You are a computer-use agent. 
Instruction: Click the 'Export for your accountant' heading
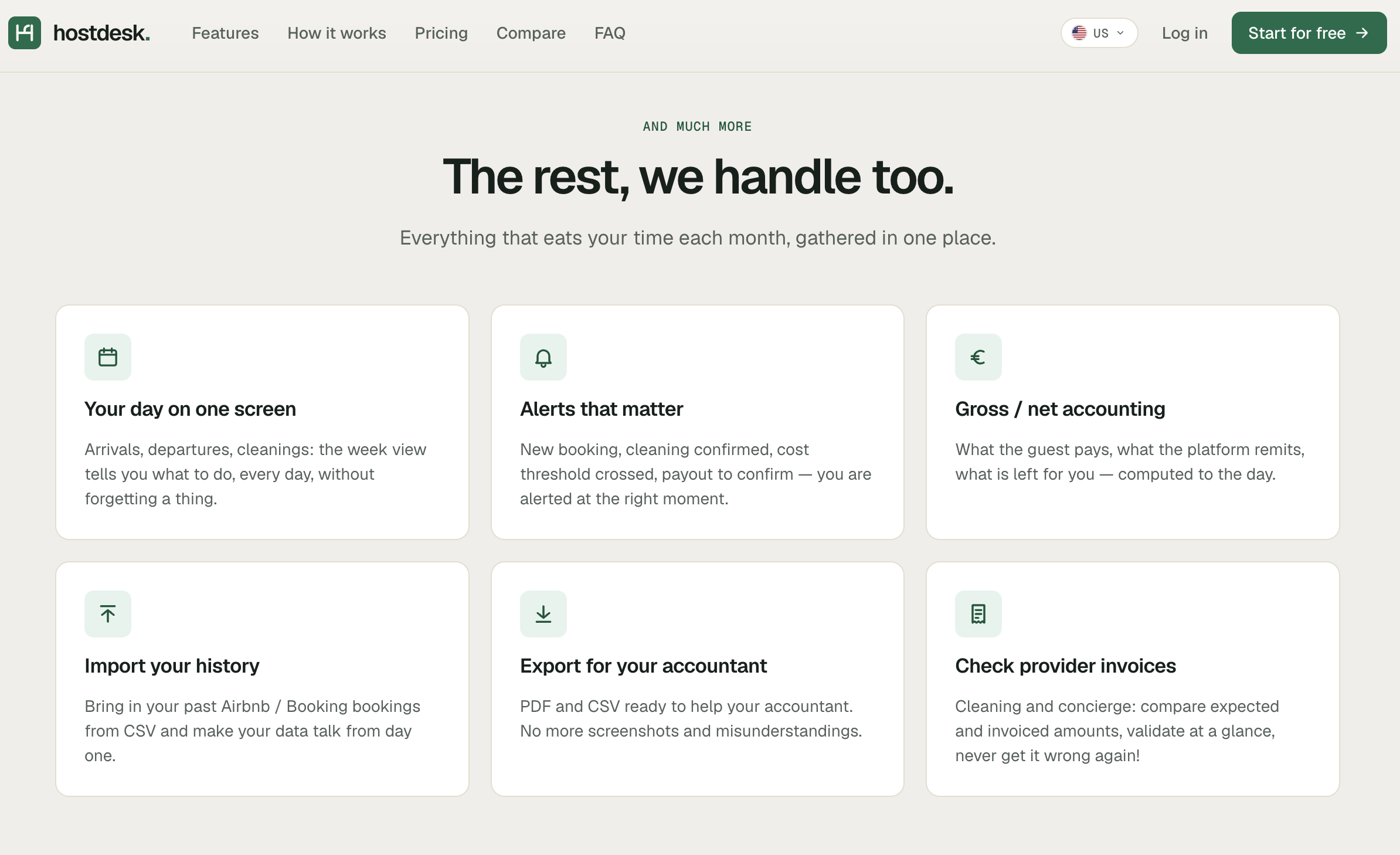click(643, 666)
